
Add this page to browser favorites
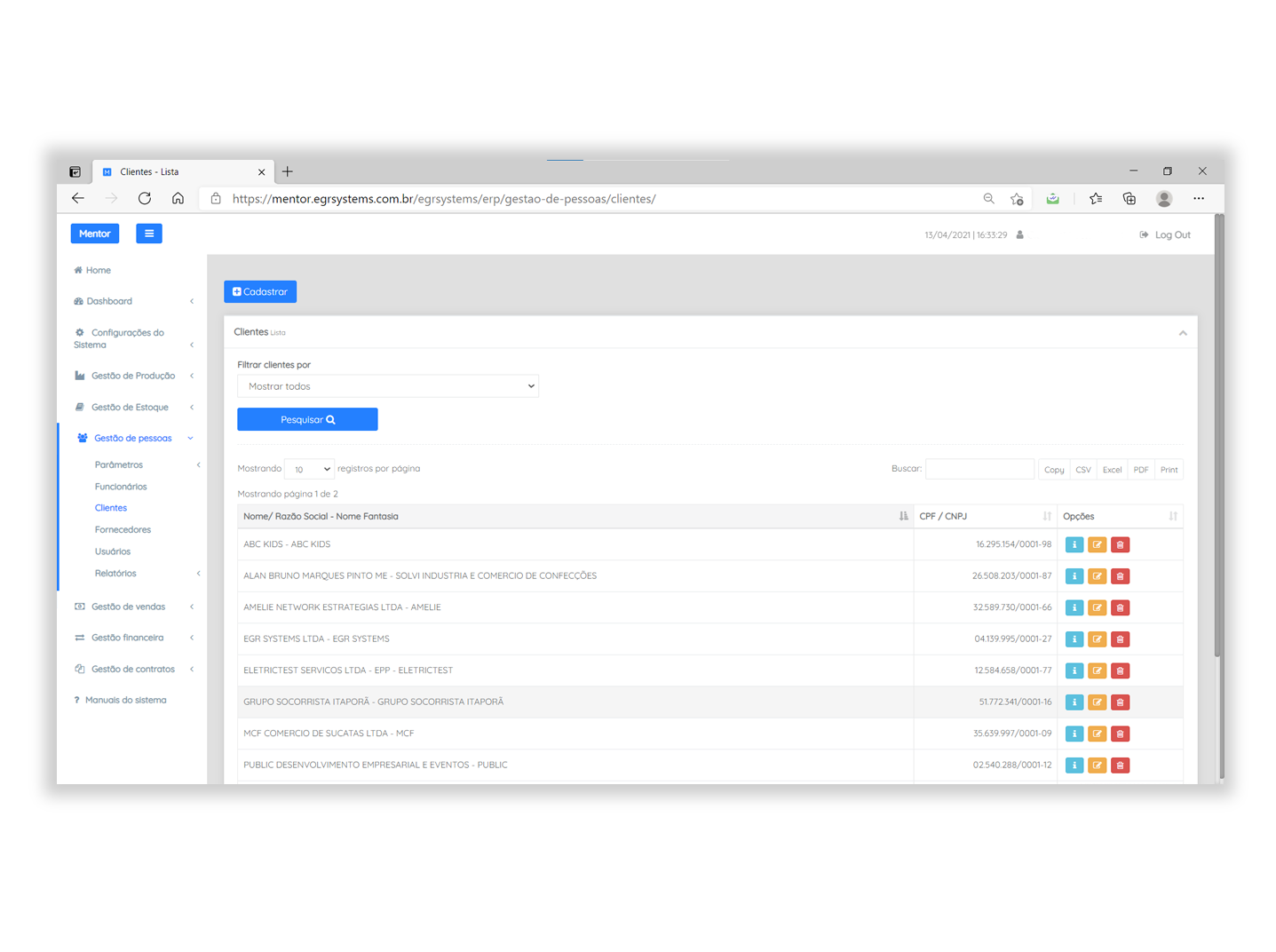click(x=1017, y=199)
